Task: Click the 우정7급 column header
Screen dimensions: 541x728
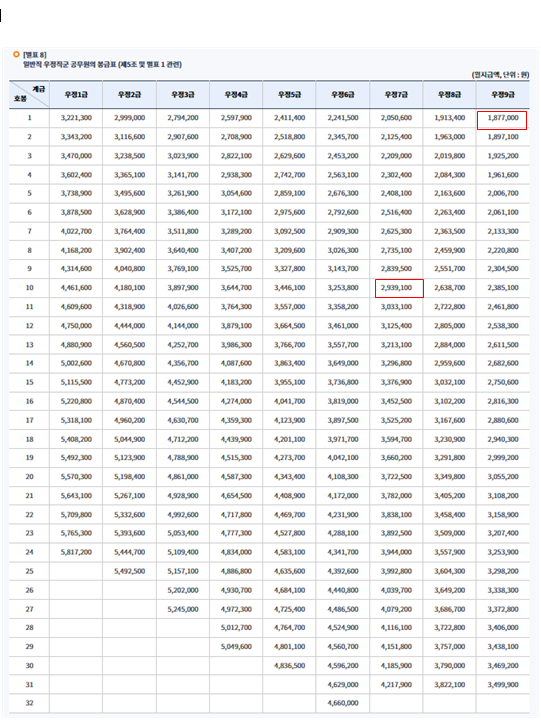Action: click(397, 95)
